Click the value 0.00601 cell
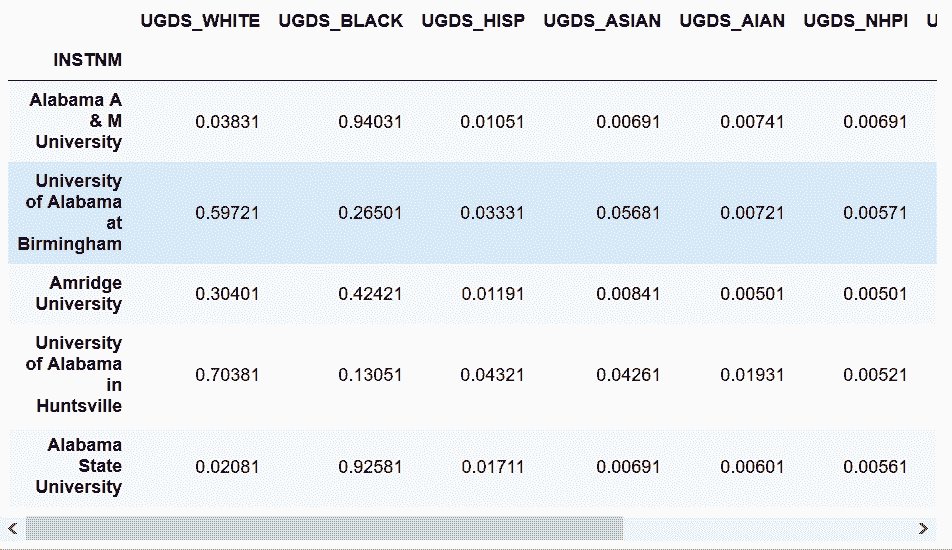The height and width of the screenshot is (550, 952). [x=752, y=467]
